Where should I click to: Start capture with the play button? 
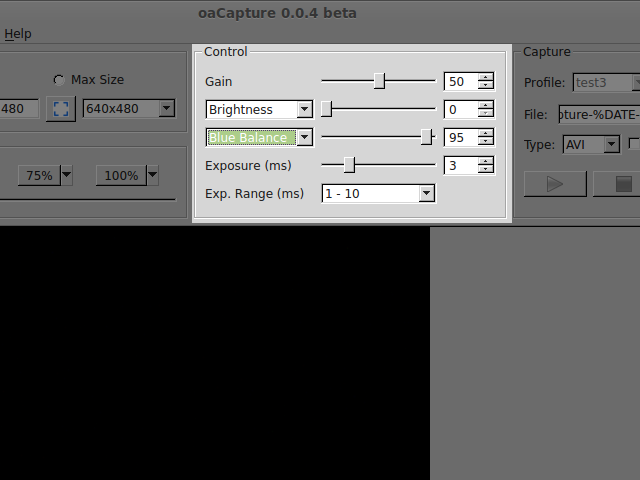555,184
